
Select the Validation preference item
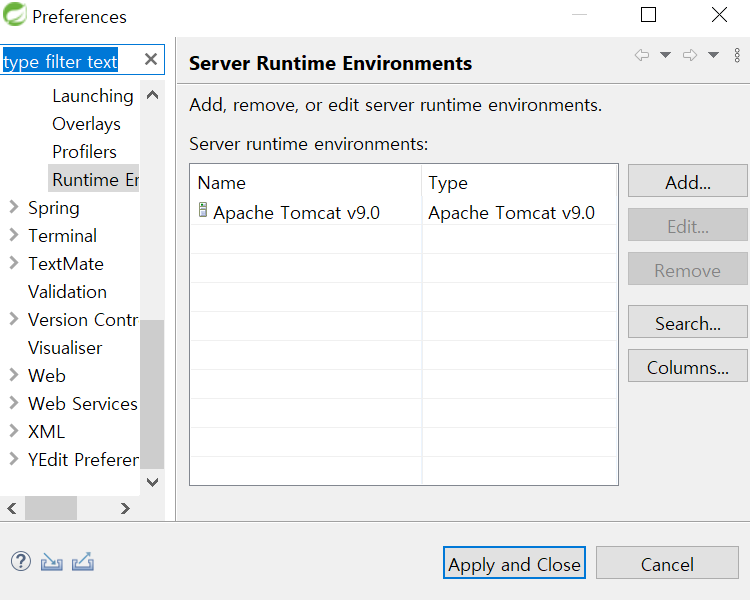[x=67, y=292]
